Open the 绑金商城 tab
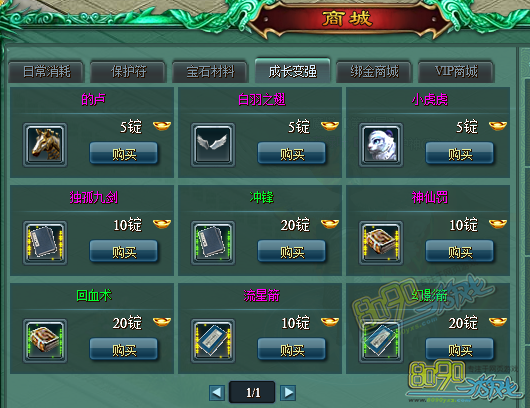 (374, 72)
